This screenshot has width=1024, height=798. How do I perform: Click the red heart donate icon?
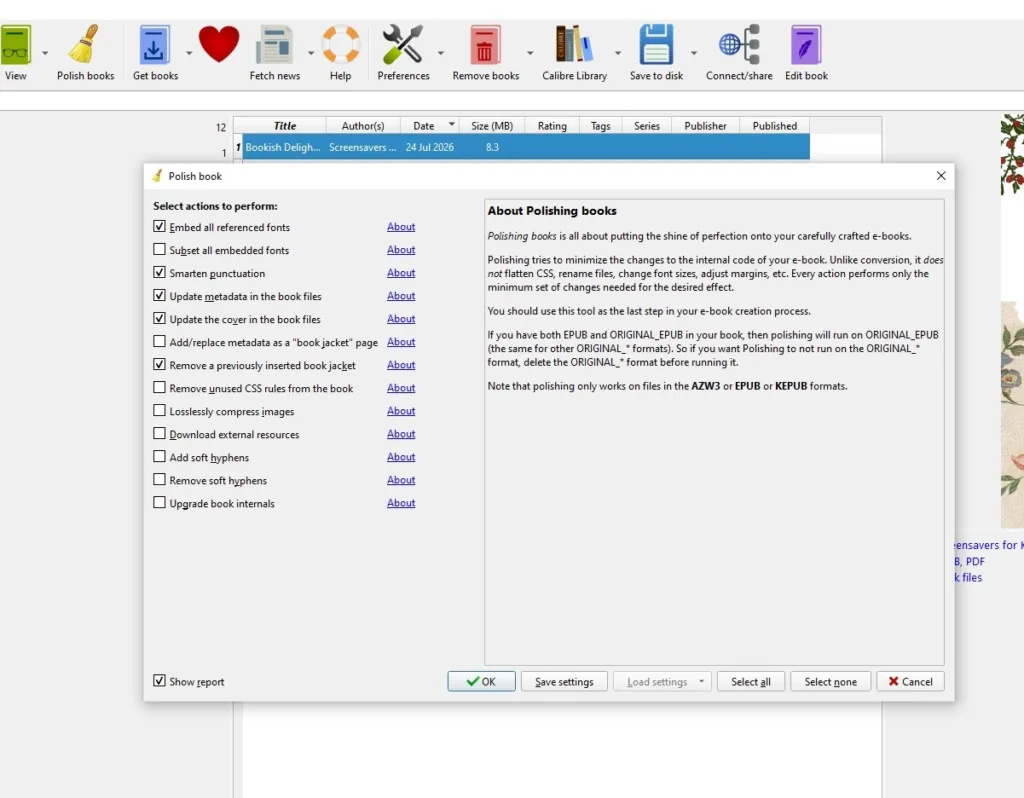[219, 44]
